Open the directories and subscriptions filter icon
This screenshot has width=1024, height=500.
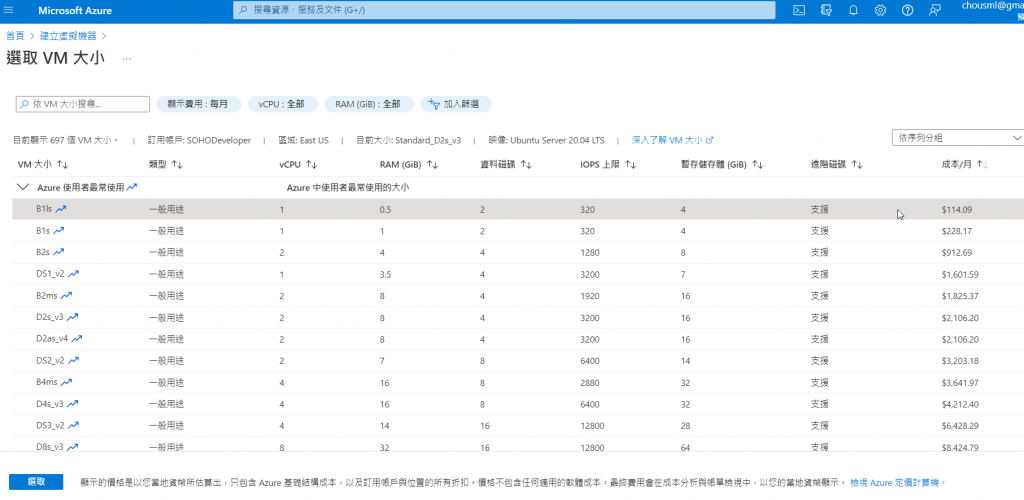tap(826, 10)
